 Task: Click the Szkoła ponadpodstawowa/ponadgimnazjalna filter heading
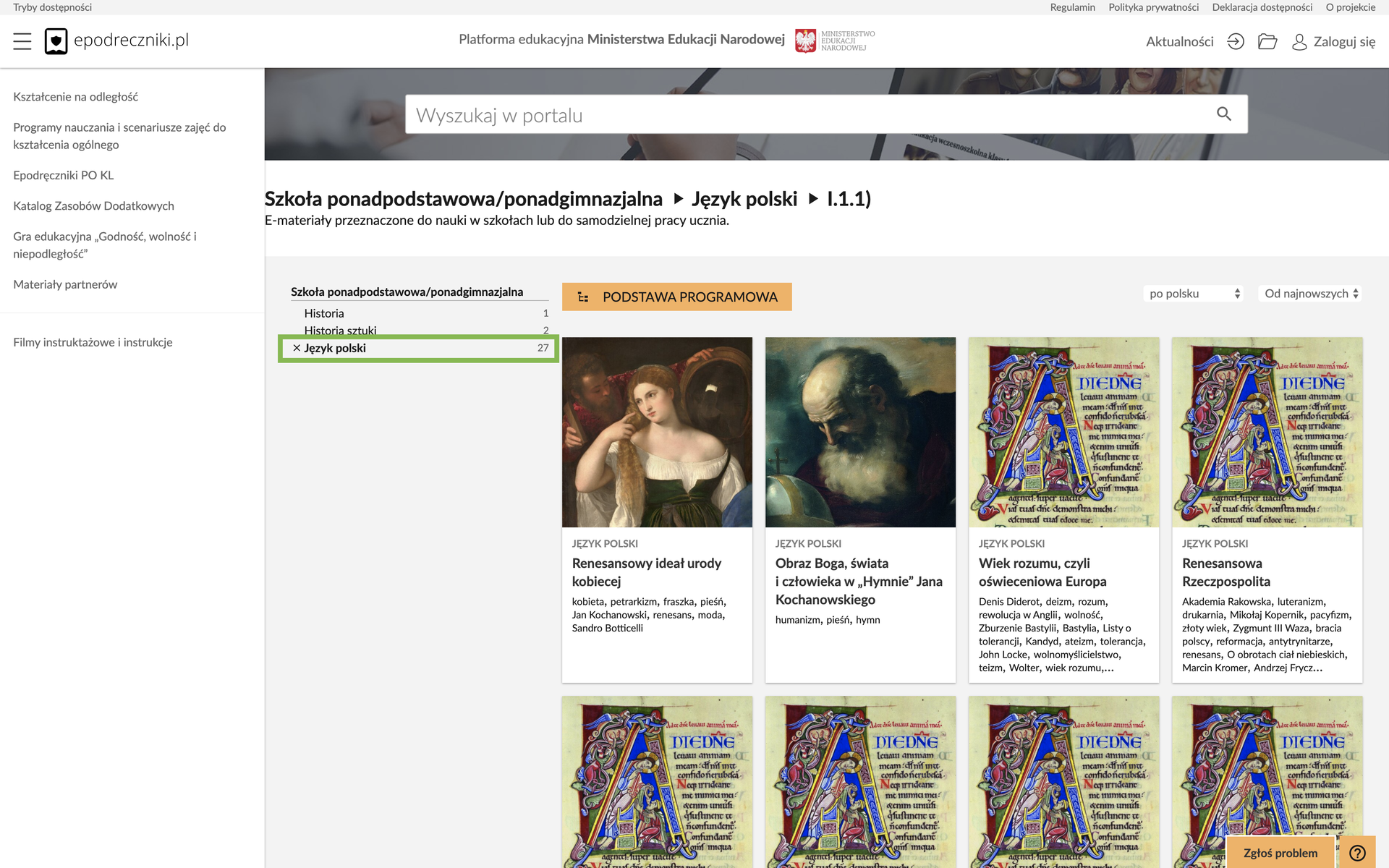click(x=407, y=292)
